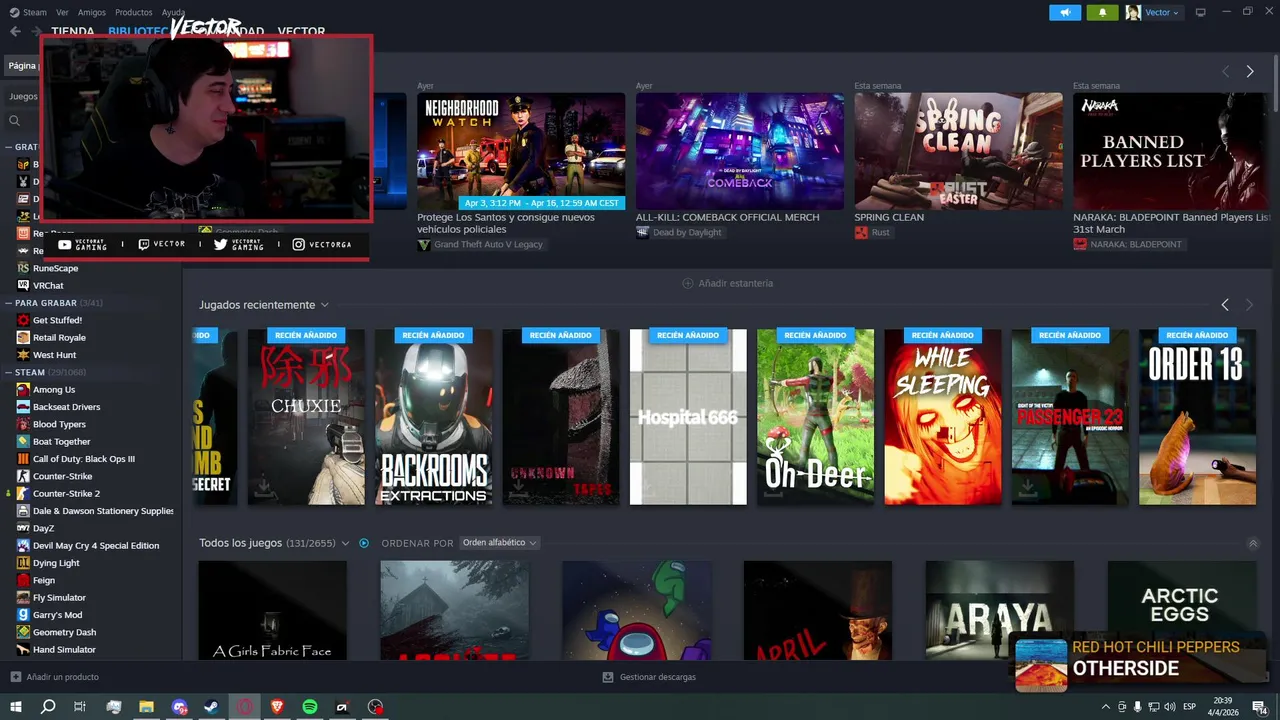Screen dimensions: 1280x720
Task: Open Windows Start menu
Action: 16,707
